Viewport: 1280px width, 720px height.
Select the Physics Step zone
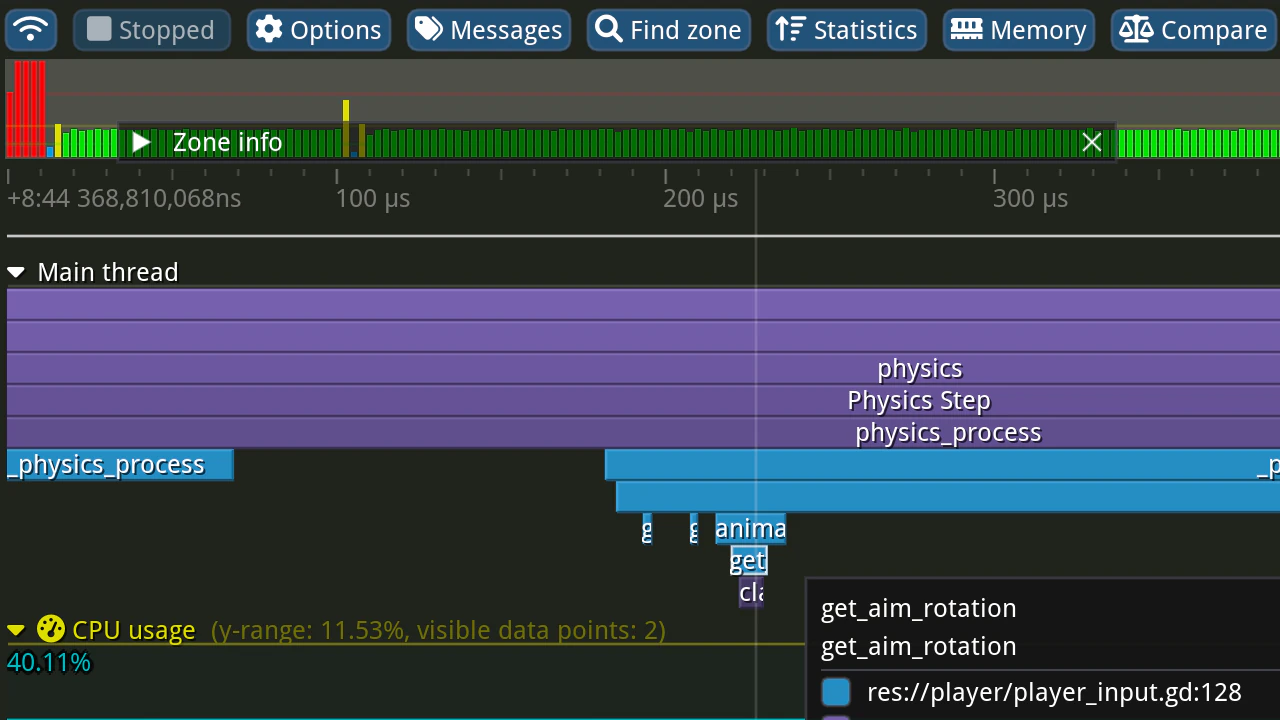pos(918,400)
